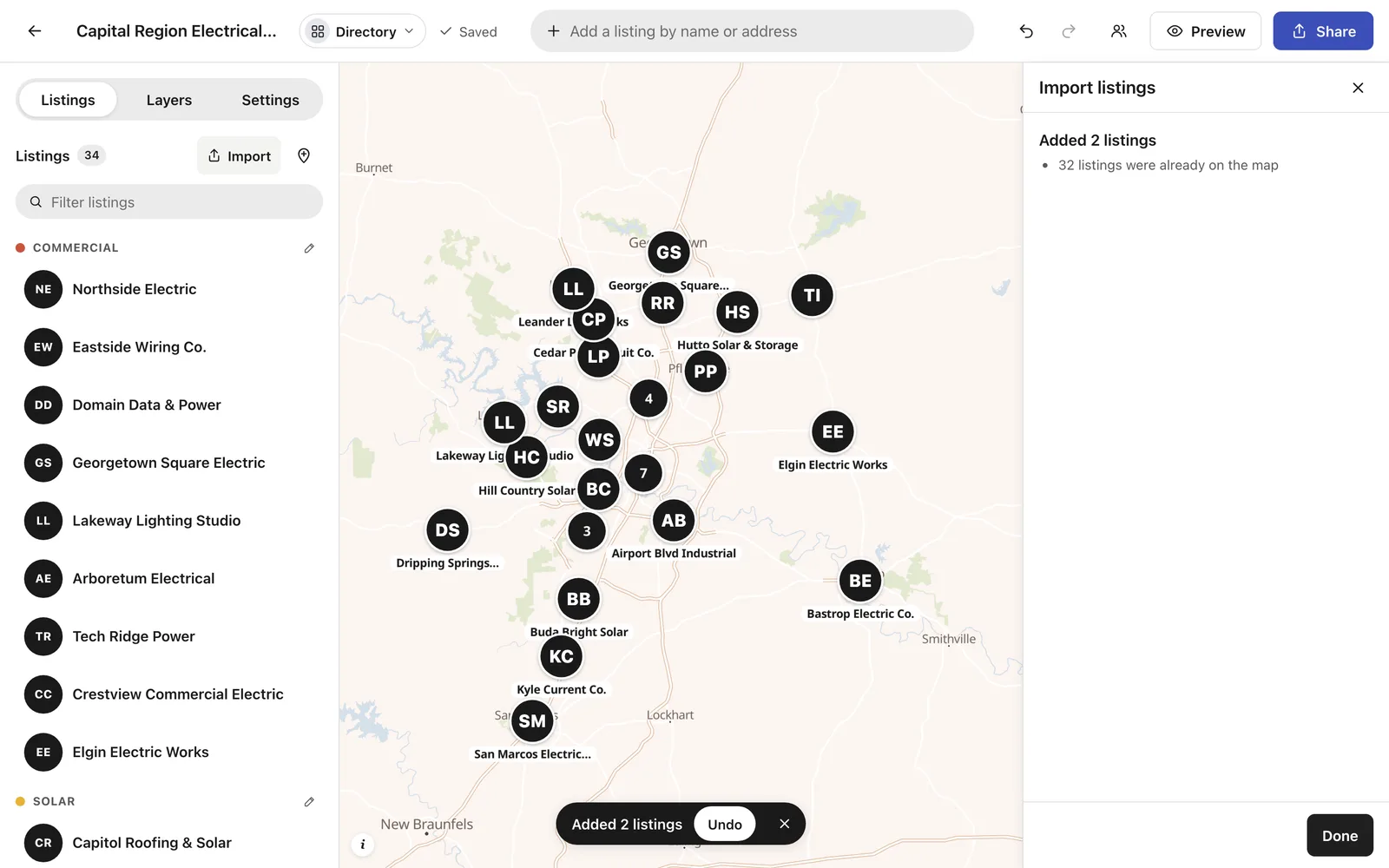Click the HC Hill Country Solar marker
1389x868 pixels.
coord(526,457)
